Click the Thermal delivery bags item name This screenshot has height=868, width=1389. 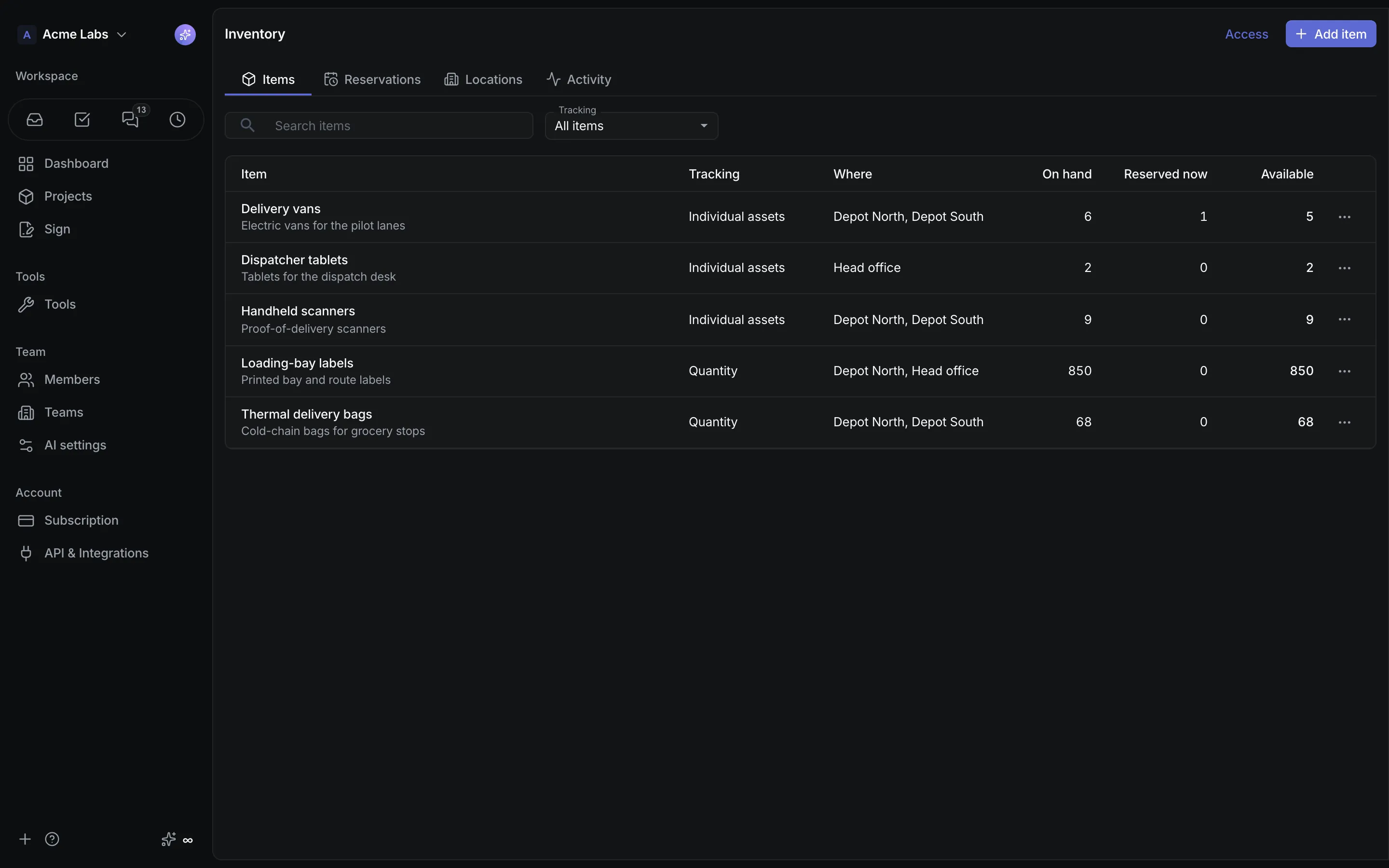click(x=307, y=415)
